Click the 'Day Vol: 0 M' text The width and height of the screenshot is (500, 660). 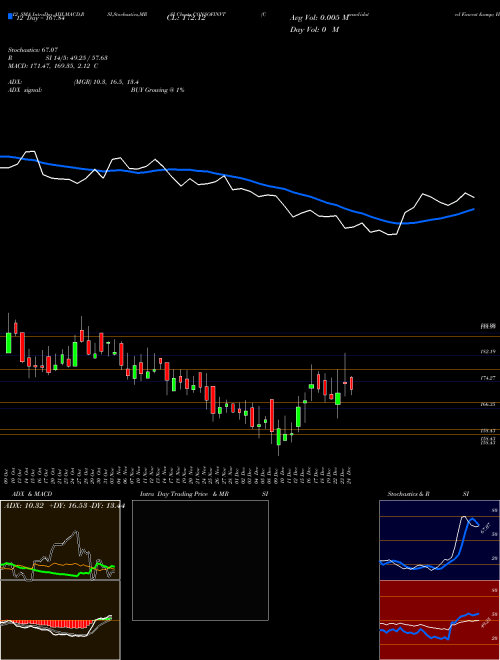(x=314, y=29)
